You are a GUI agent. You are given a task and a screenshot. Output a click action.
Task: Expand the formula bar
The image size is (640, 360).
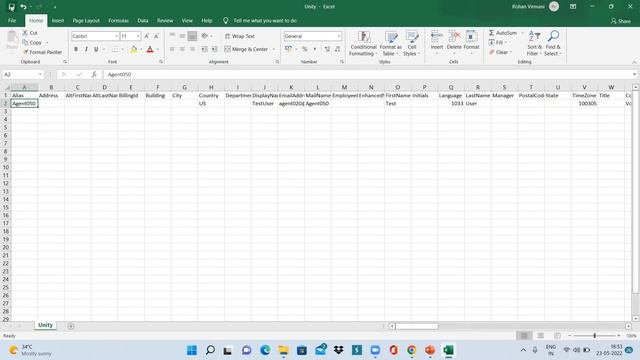point(634,74)
